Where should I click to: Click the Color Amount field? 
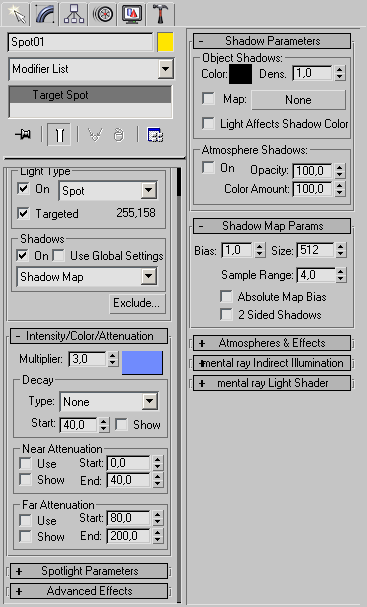(312, 189)
